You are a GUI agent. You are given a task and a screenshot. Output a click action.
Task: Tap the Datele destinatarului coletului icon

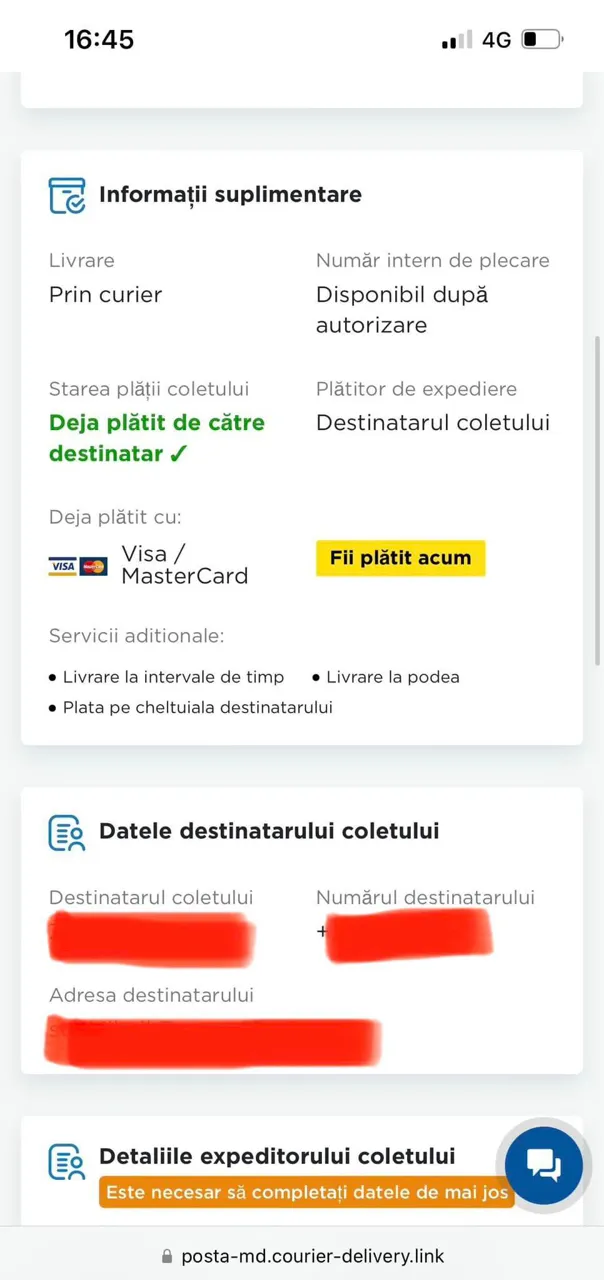click(67, 832)
